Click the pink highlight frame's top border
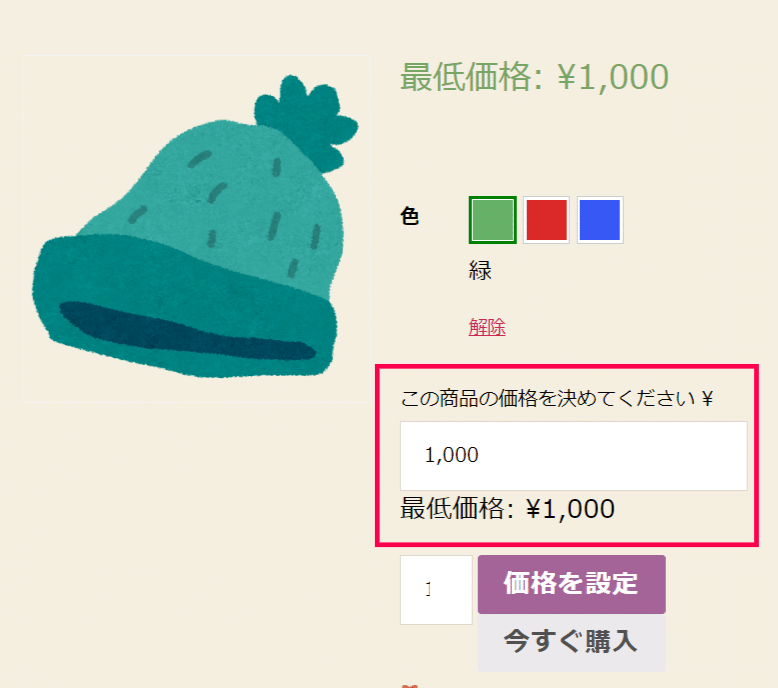Screen dimensions: 778x688 pos(567,367)
